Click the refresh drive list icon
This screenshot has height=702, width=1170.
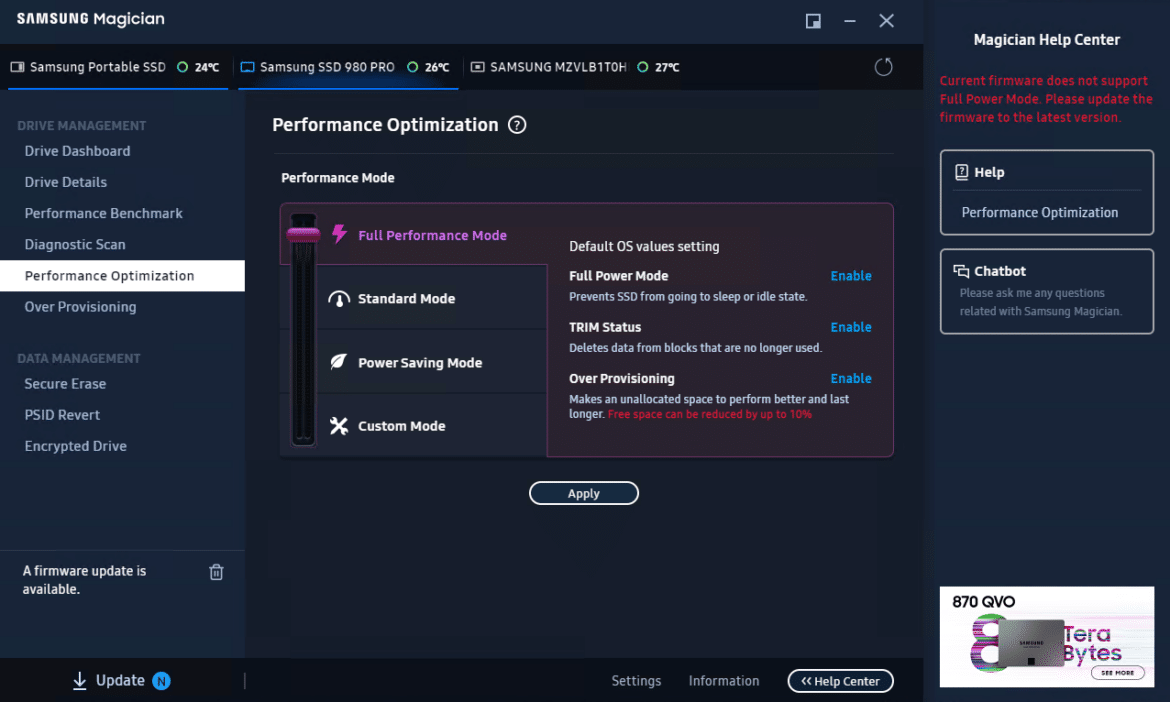883,67
